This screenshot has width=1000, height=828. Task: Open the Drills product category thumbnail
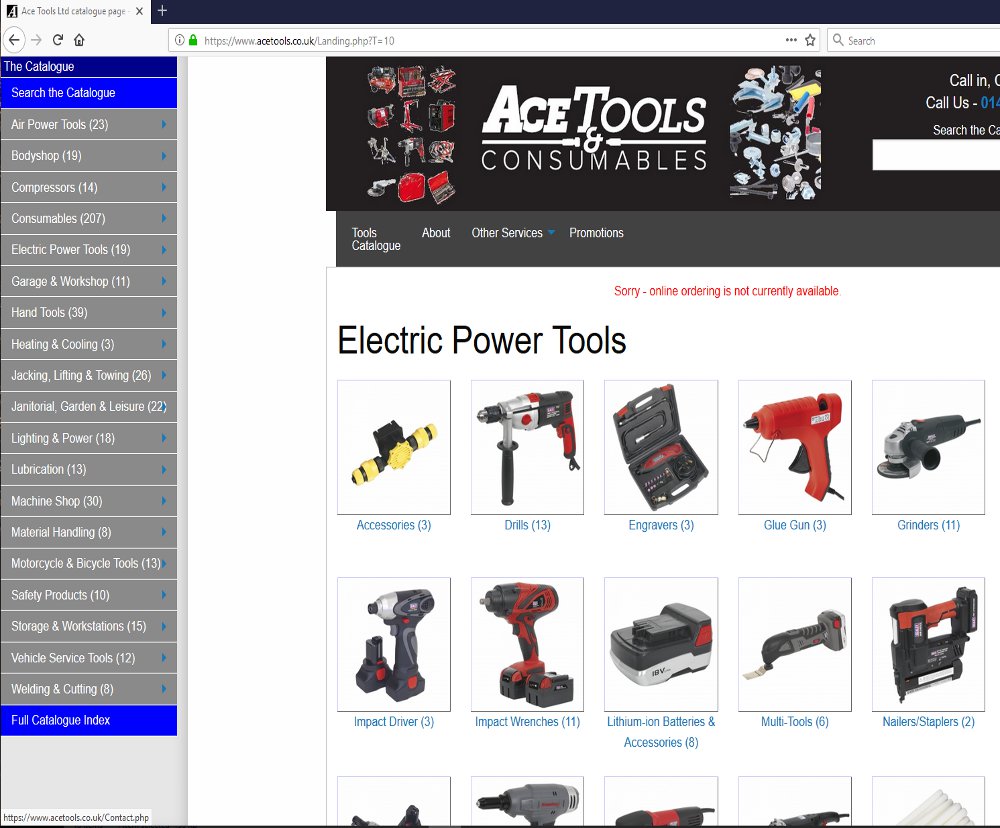pos(527,447)
